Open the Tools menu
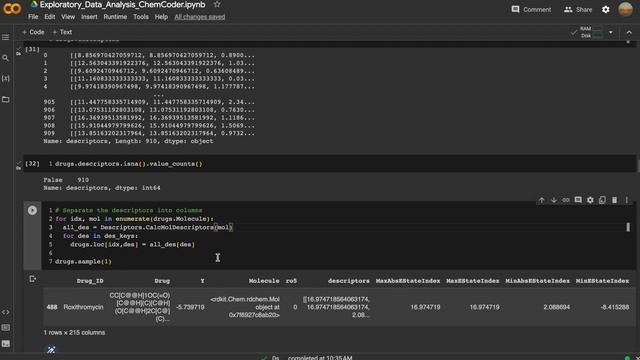The width and height of the screenshot is (640, 360). [x=141, y=17]
